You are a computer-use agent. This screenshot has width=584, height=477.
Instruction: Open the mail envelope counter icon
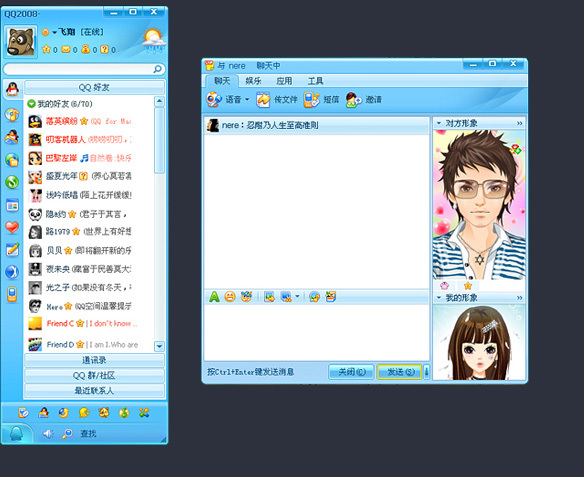tap(66, 49)
